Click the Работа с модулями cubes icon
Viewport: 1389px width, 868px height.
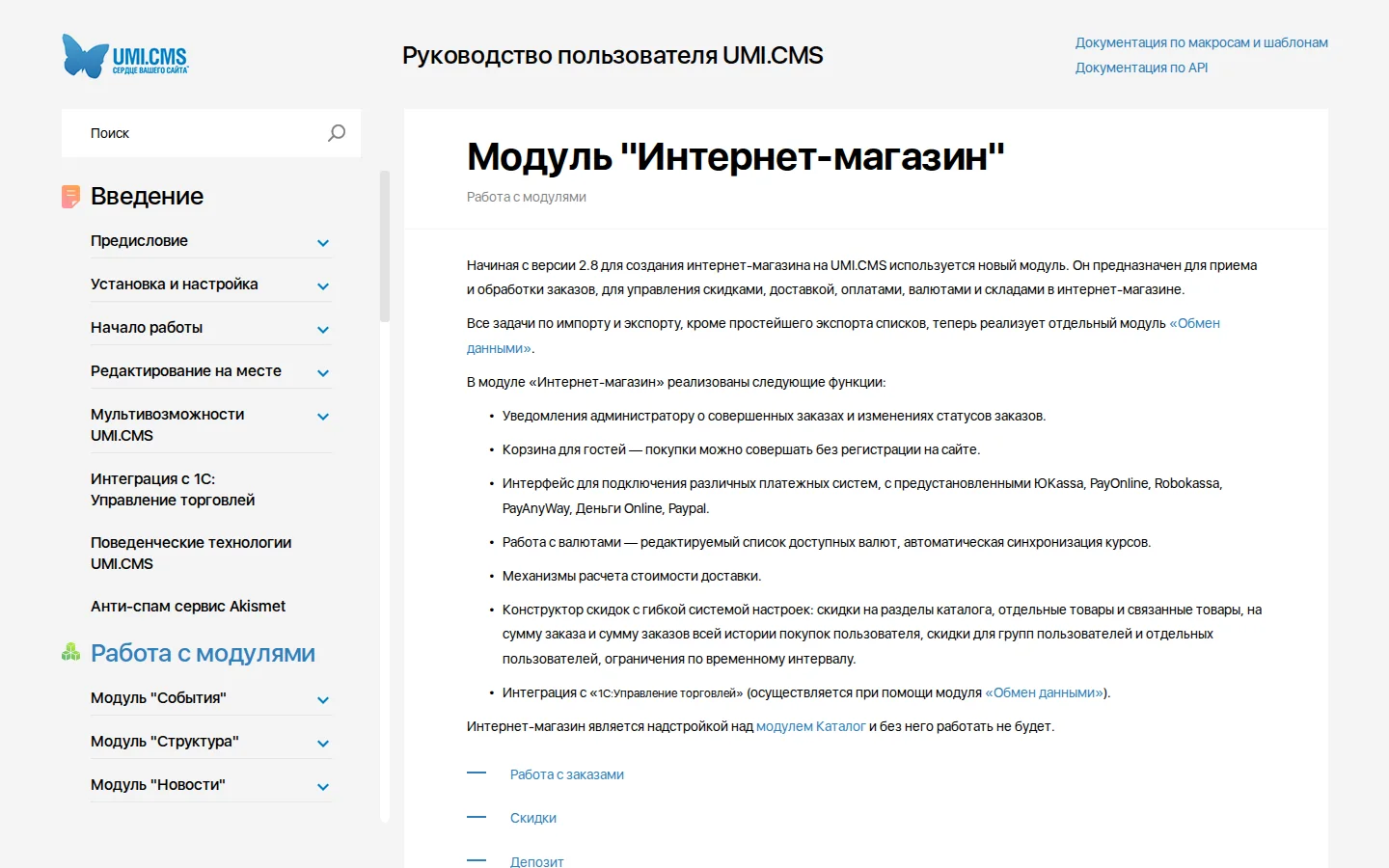(x=70, y=653)
